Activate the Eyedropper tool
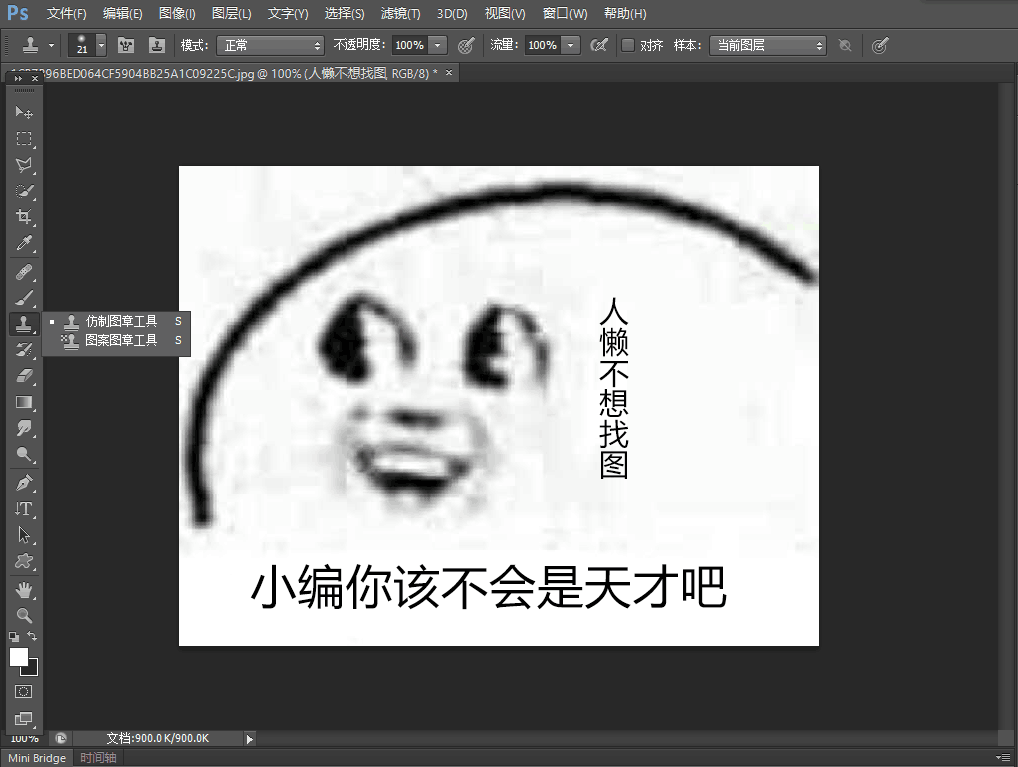 [x=24, y=243]
